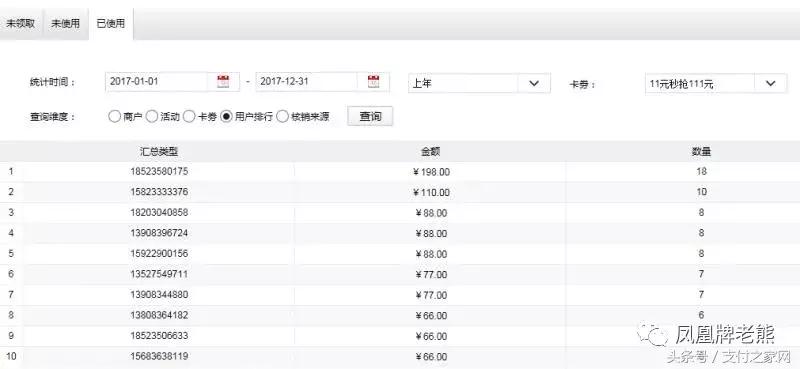Sort by the 数量 column header
Viewport: 800px width, 369px height.
click(x=701, y=152)
